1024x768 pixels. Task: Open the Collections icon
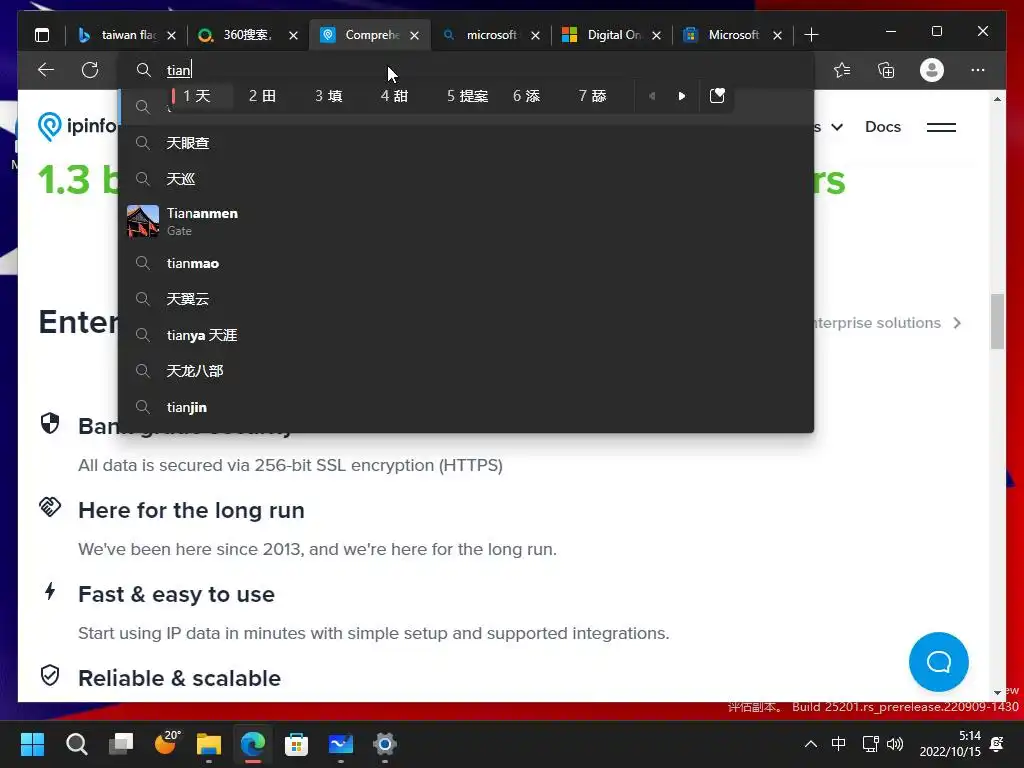(x=886, y=70)
